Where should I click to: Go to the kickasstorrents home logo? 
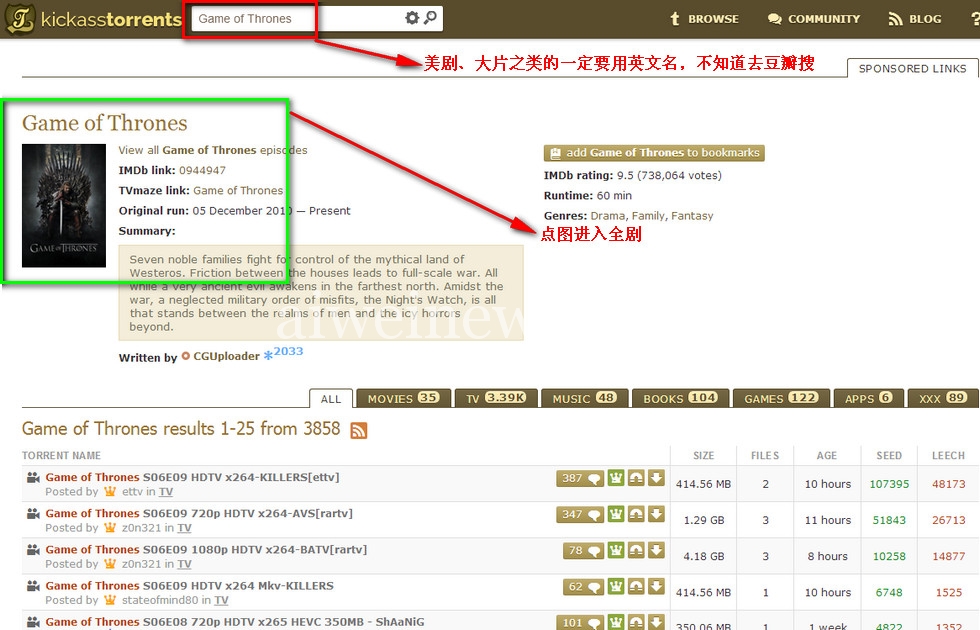point(93,19)
